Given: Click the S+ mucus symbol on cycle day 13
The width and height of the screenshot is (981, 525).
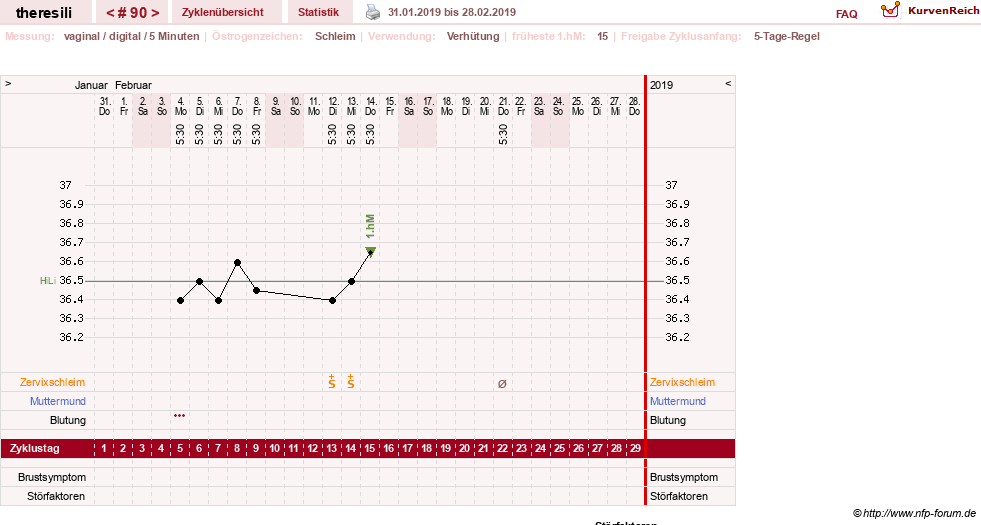Looking at the screenshot, I should (332, 382).
